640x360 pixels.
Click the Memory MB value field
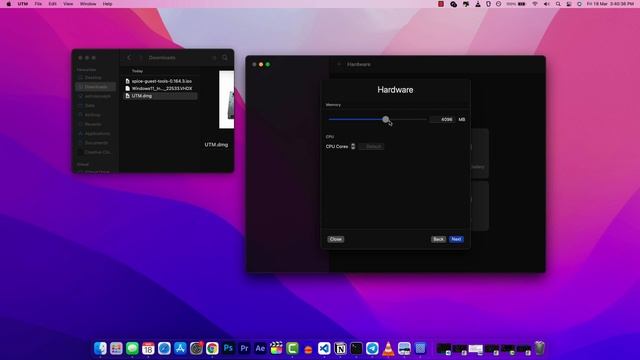442,119
